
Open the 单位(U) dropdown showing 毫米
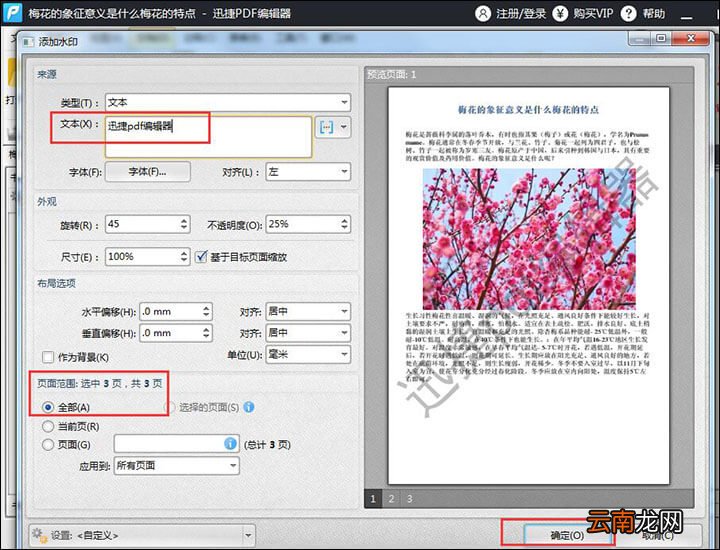point(308,354)
